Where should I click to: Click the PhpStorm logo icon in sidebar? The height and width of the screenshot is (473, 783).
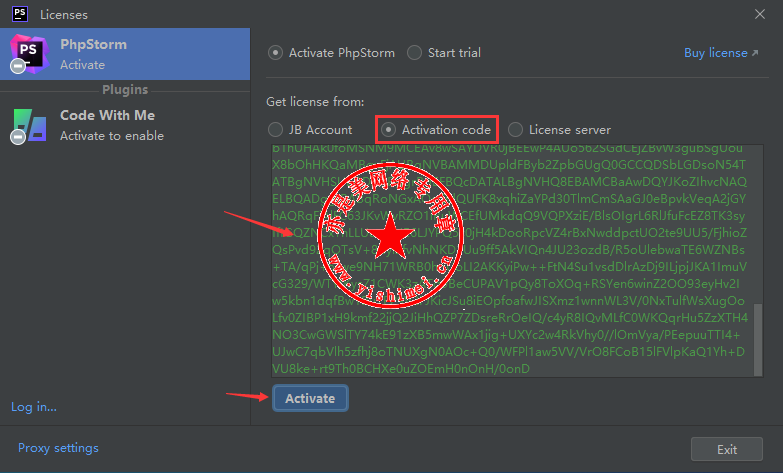coord(29,53)
